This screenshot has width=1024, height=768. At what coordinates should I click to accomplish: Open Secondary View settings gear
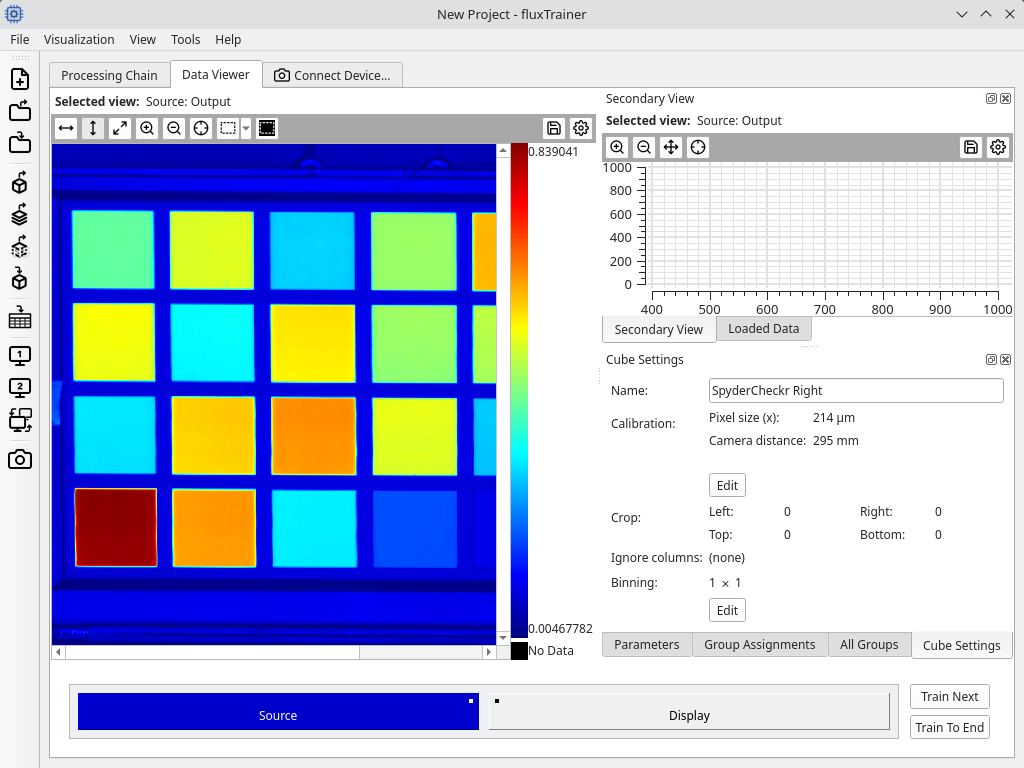click(998, 147)
